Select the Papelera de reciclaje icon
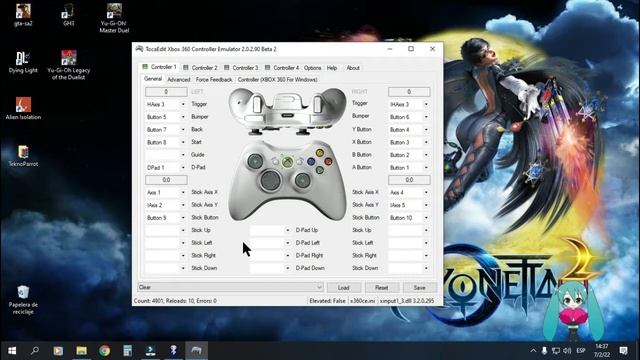 (23, 300)
